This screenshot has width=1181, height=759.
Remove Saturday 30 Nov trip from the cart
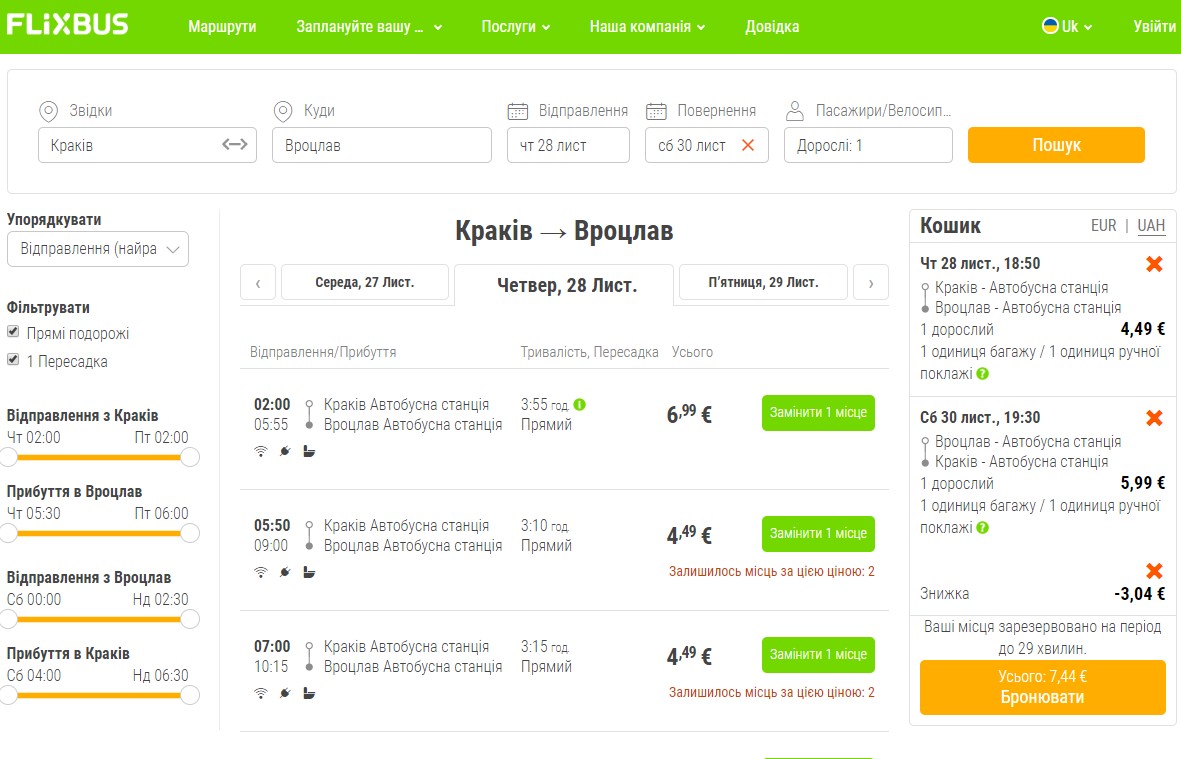[x=1154, y=418]
